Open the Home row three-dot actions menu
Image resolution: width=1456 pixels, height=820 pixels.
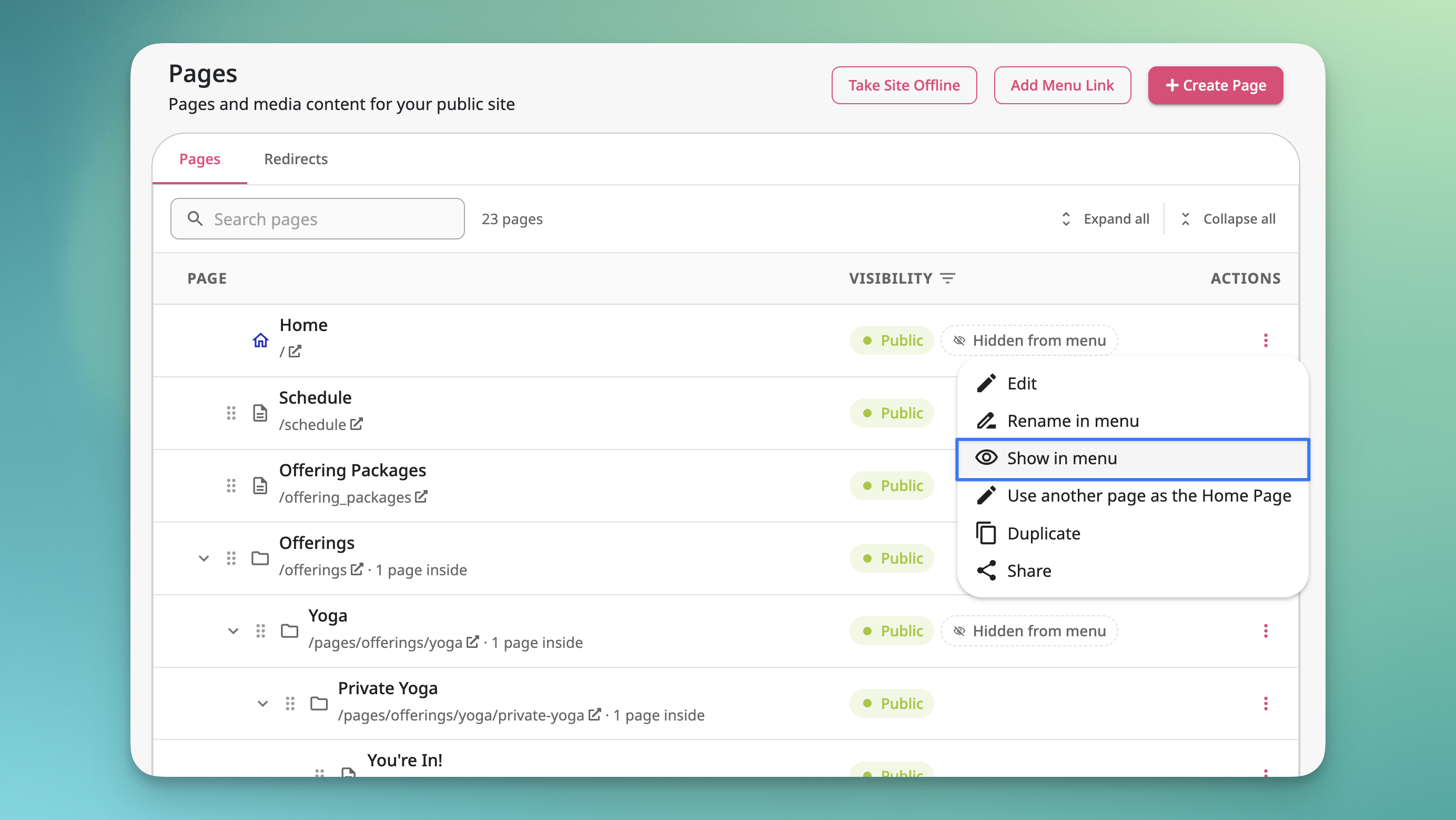(x=1266, y=340)
